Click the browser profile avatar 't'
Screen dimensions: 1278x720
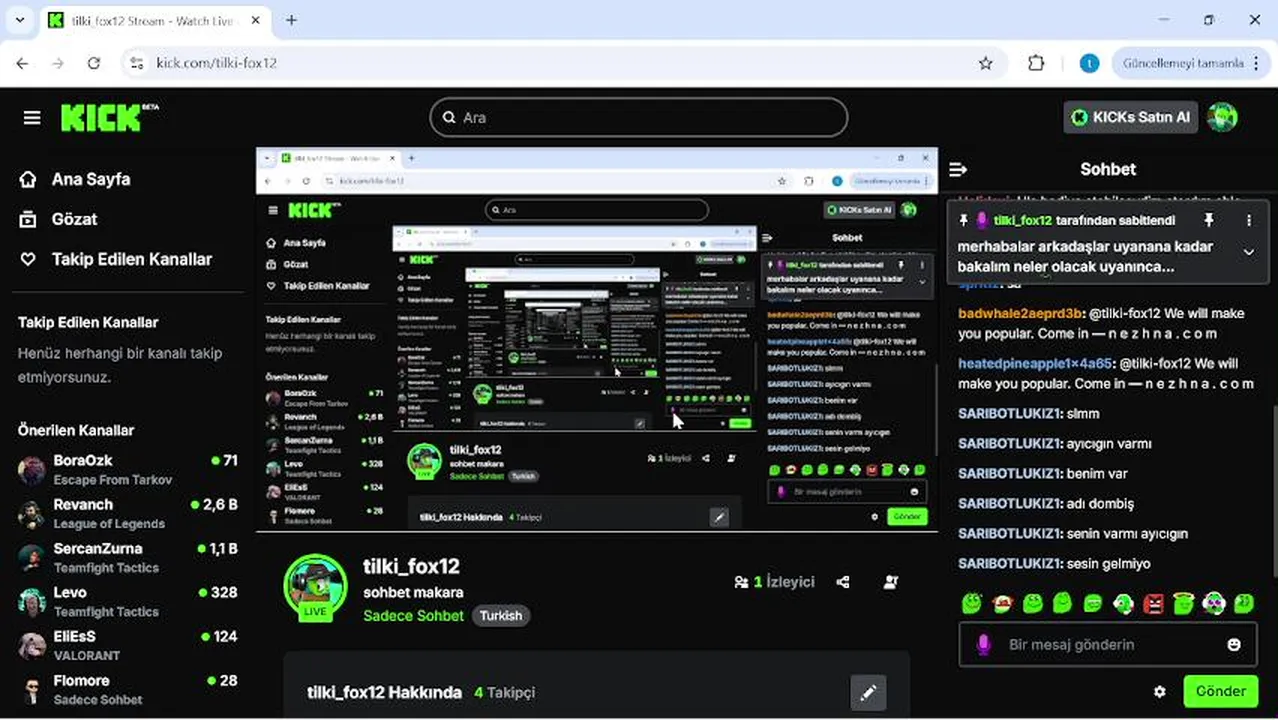[1089, 63]
